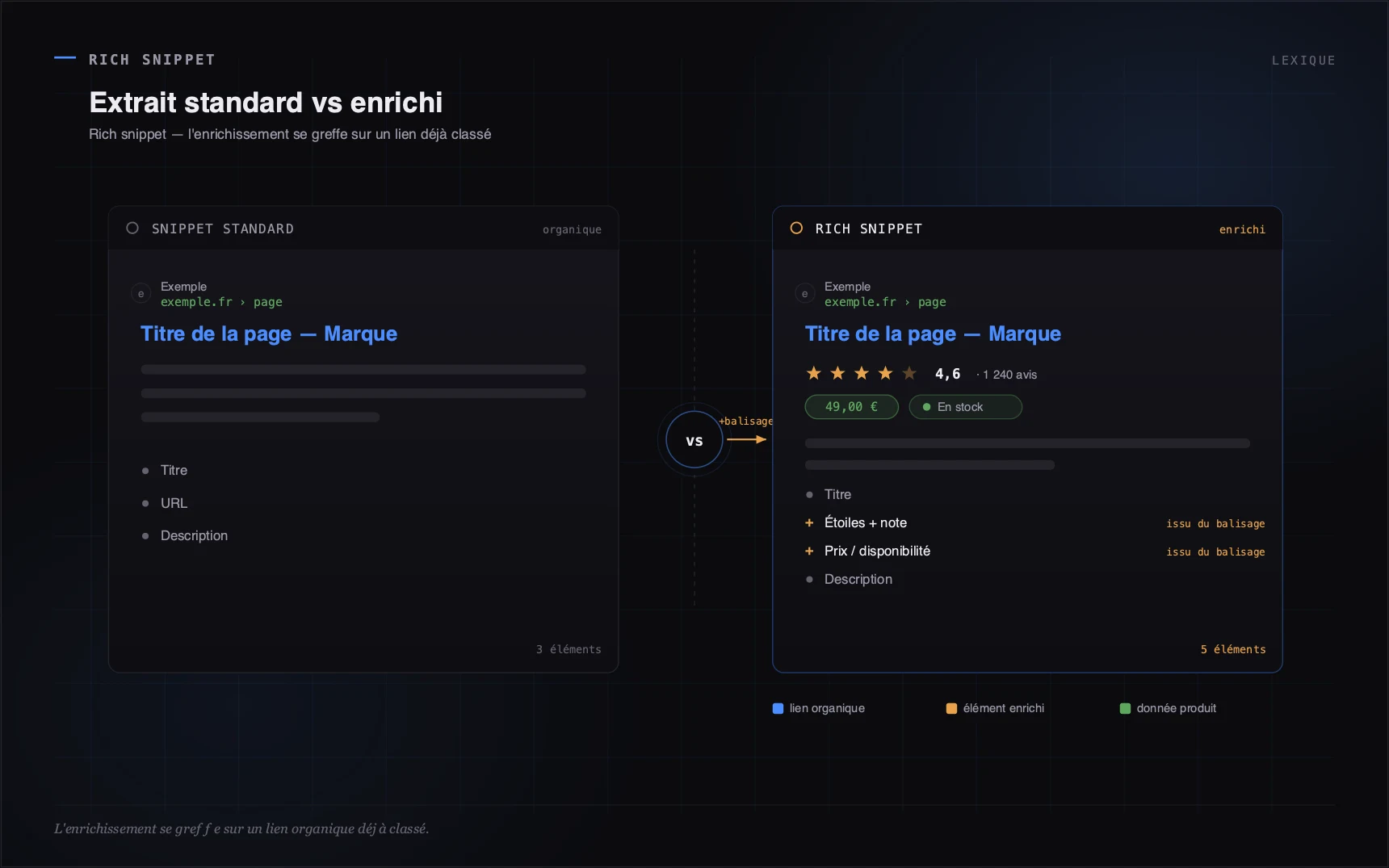The width and height of the screenshot is (1389, 868).
Task: Click the green donnée produit legend swatch
Action: pos(1125,708)
